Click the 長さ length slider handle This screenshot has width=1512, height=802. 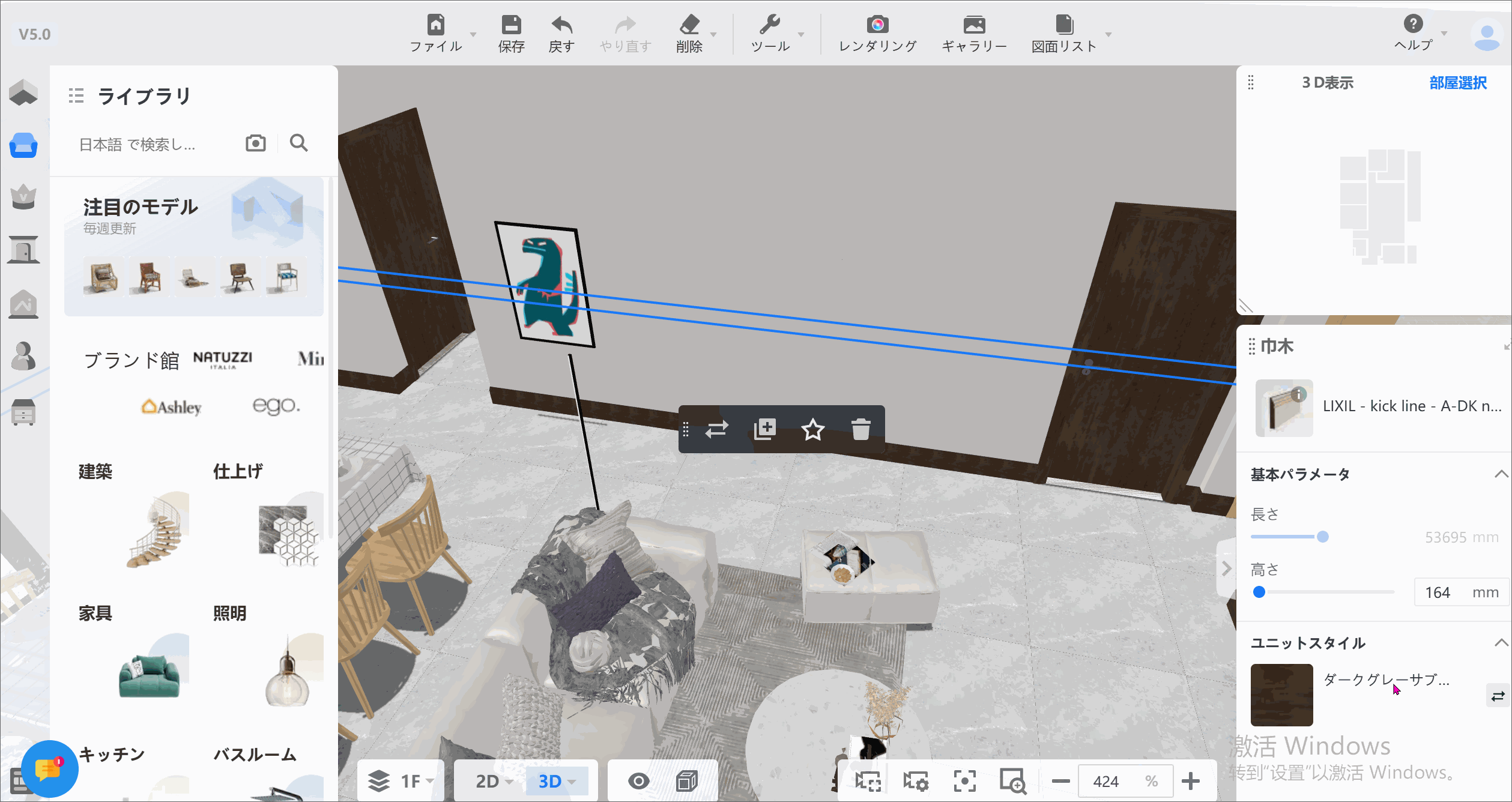click(x=1322, y=537)
